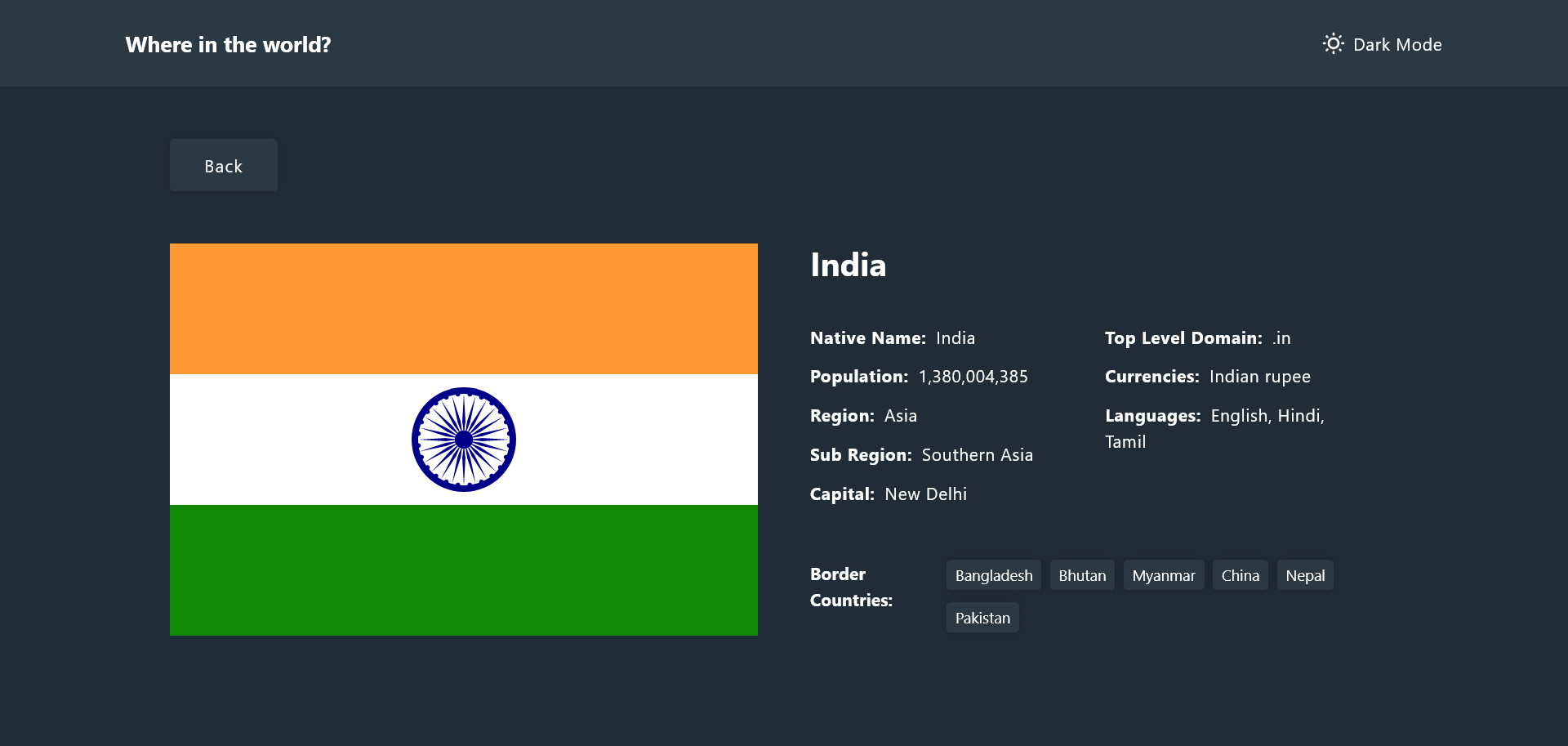Go back using the Back button
1568x746 pixels.
(x=224, y=165)
